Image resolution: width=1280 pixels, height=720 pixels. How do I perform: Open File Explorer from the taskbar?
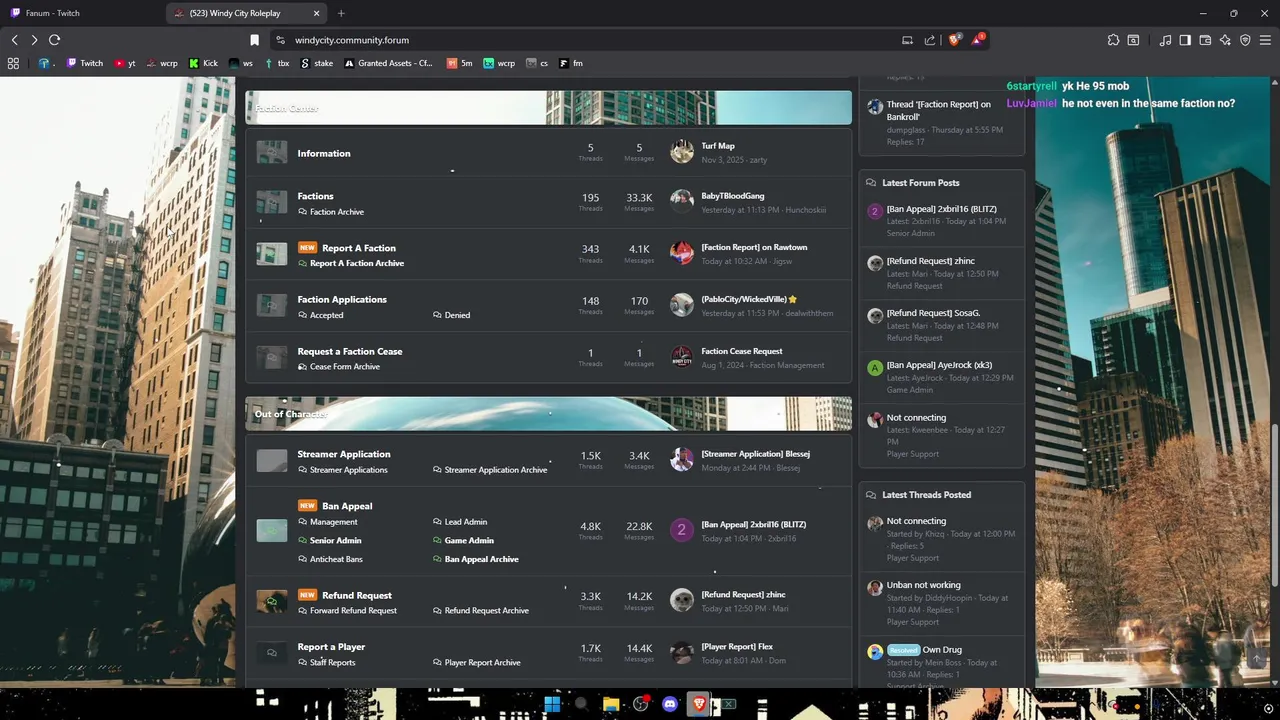(x=610, y=704)
